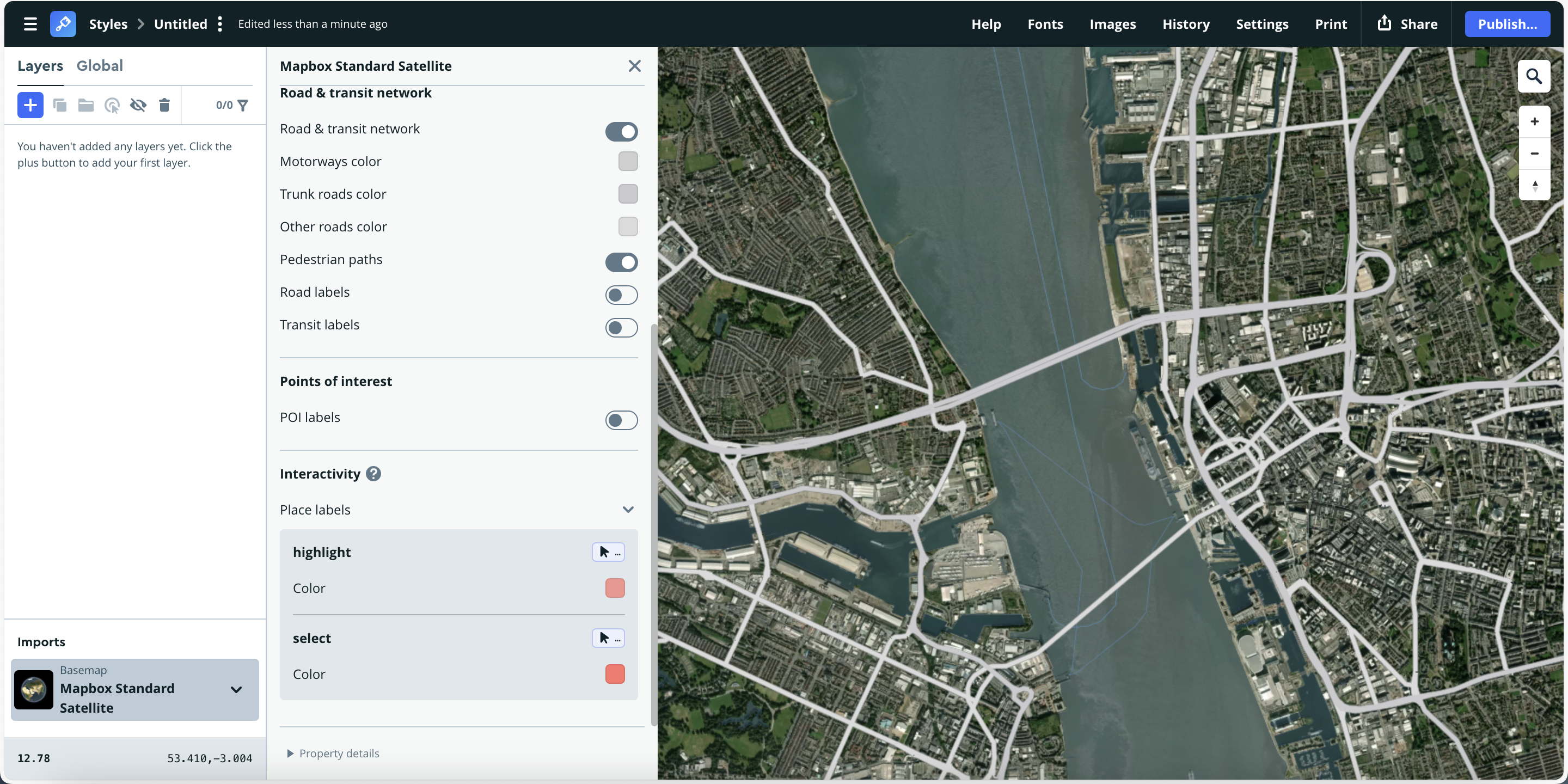Collapse the Place labels section
Viewport: 1568px width, 784px height.
click(628, 510)
